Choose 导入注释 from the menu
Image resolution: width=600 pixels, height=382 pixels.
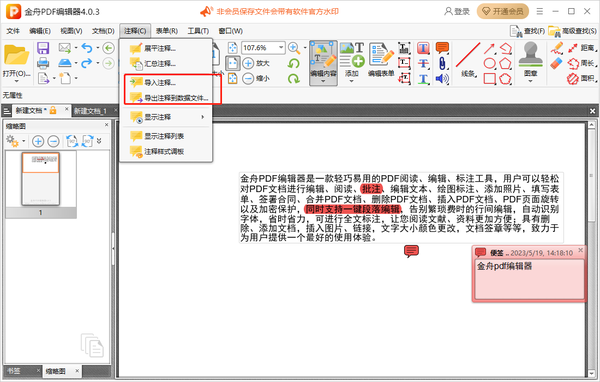pyautogui.click(x=166, y=83)
